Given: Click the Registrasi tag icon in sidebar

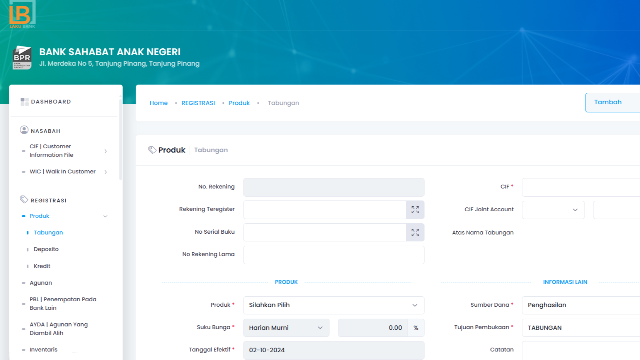Looking at the screenshot, I should pyautogui.click(x=24, y=200).
